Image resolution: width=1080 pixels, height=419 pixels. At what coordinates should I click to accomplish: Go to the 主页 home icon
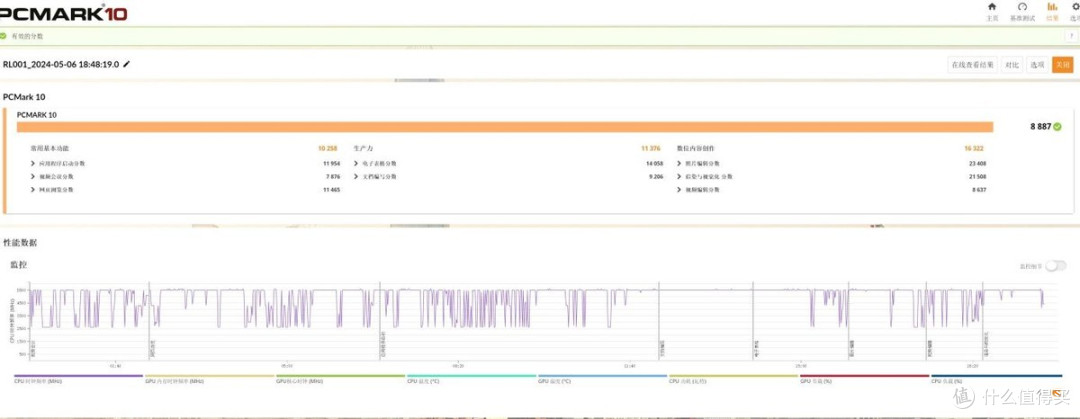tap(992, 6)
